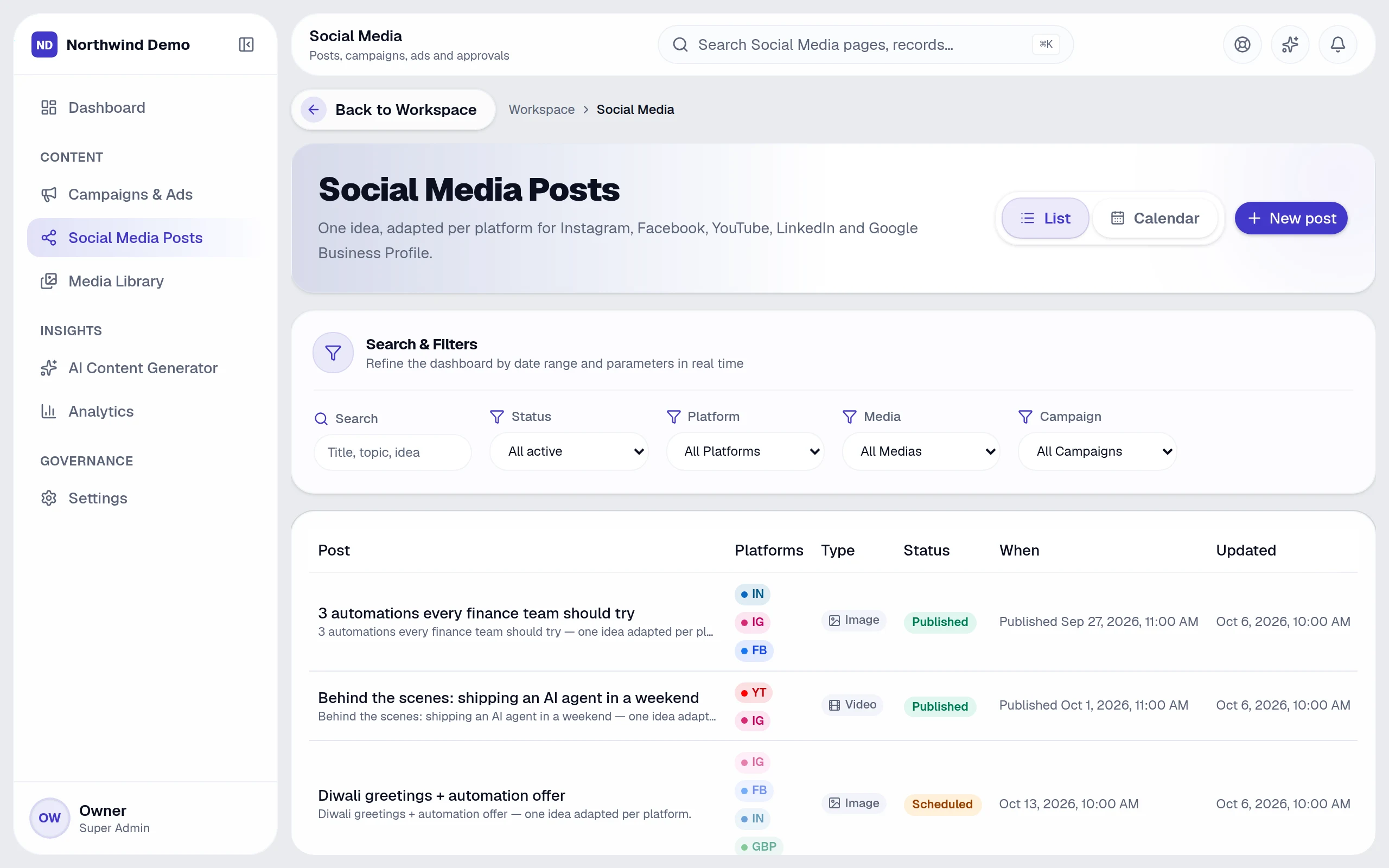
Task: Open the notifications bell
Action: [x=1337, y=44]
